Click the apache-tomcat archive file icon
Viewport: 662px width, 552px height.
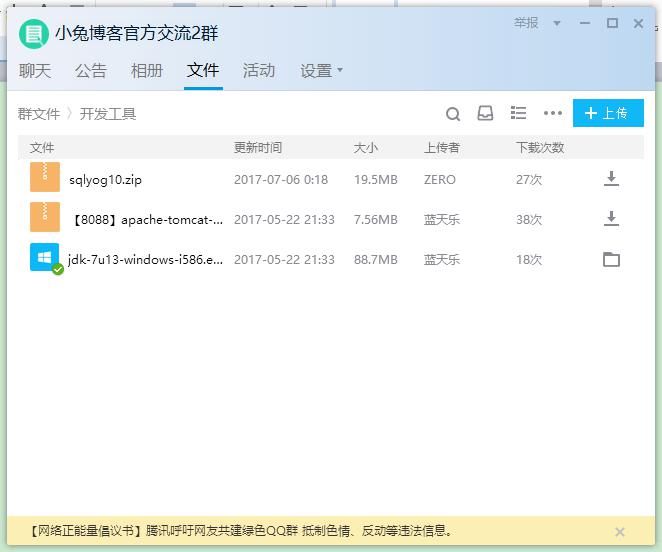45,217
